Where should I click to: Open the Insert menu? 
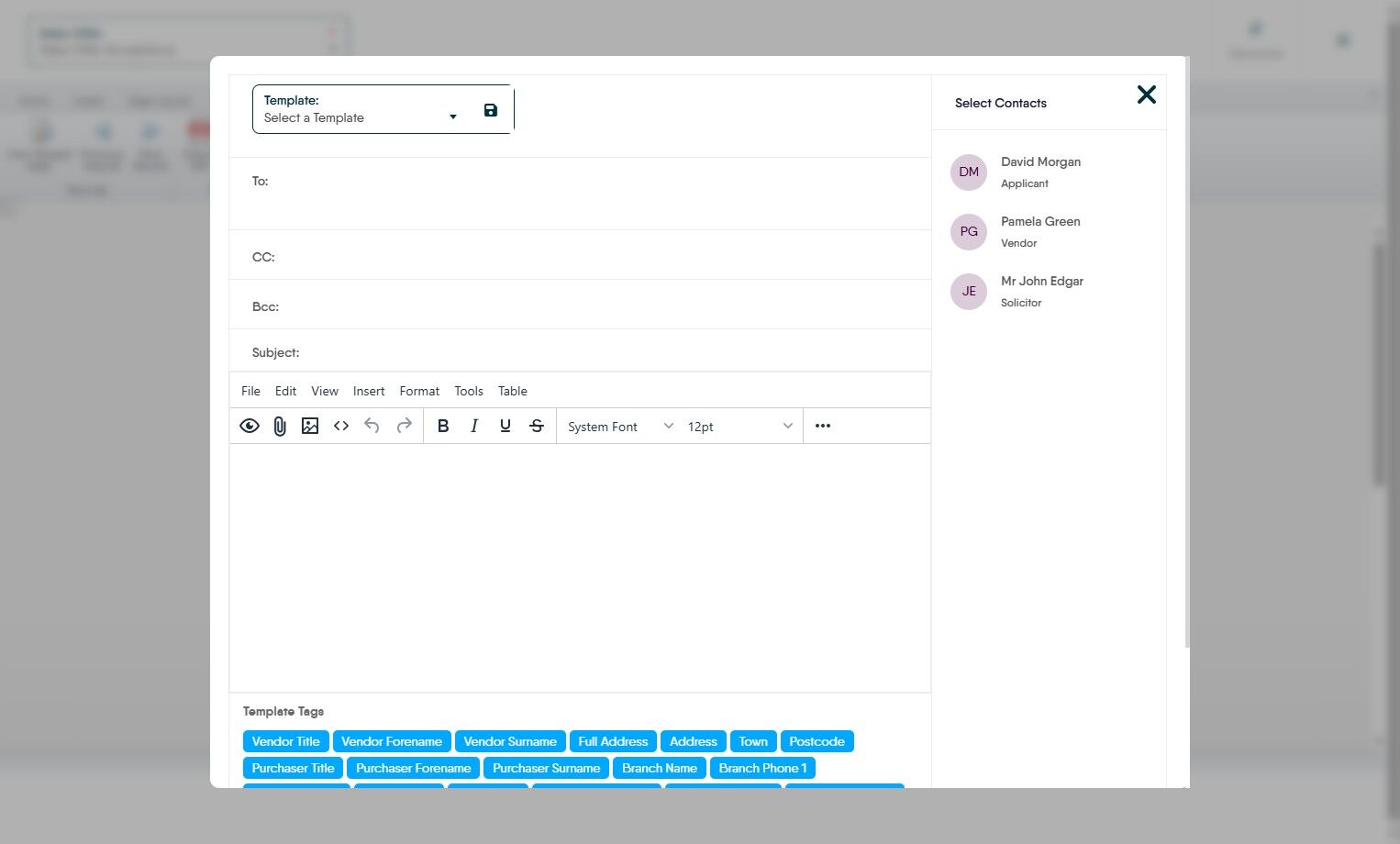tap(369, 391)
